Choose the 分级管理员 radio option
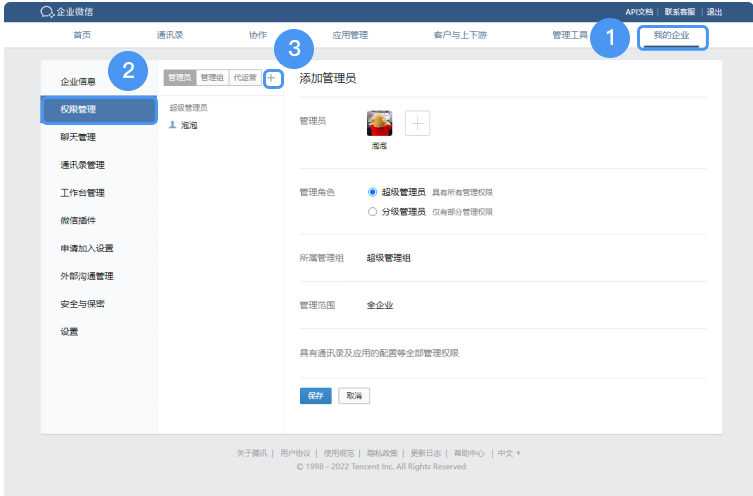The width and height of the screenshot is (753, 496). 373,212
